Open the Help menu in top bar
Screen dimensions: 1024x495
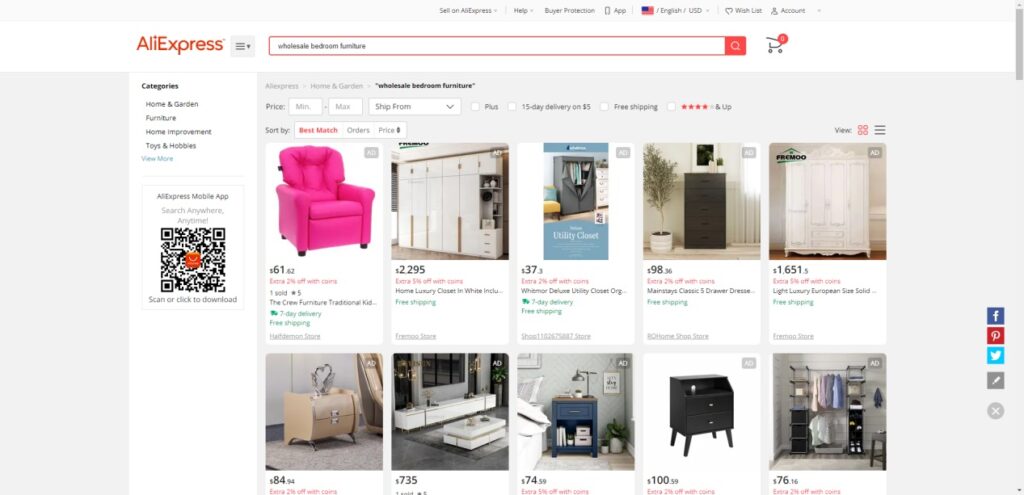point(523,10)
